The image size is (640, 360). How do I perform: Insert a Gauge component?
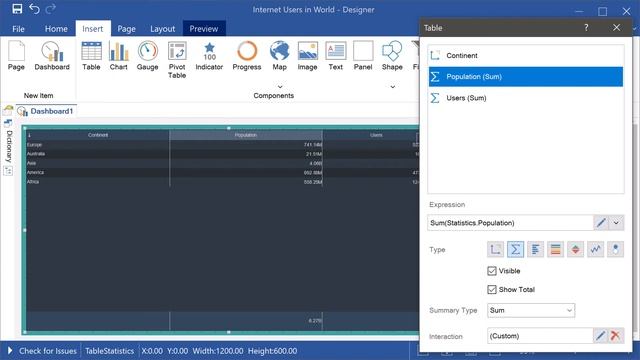[x=147, y=56]
